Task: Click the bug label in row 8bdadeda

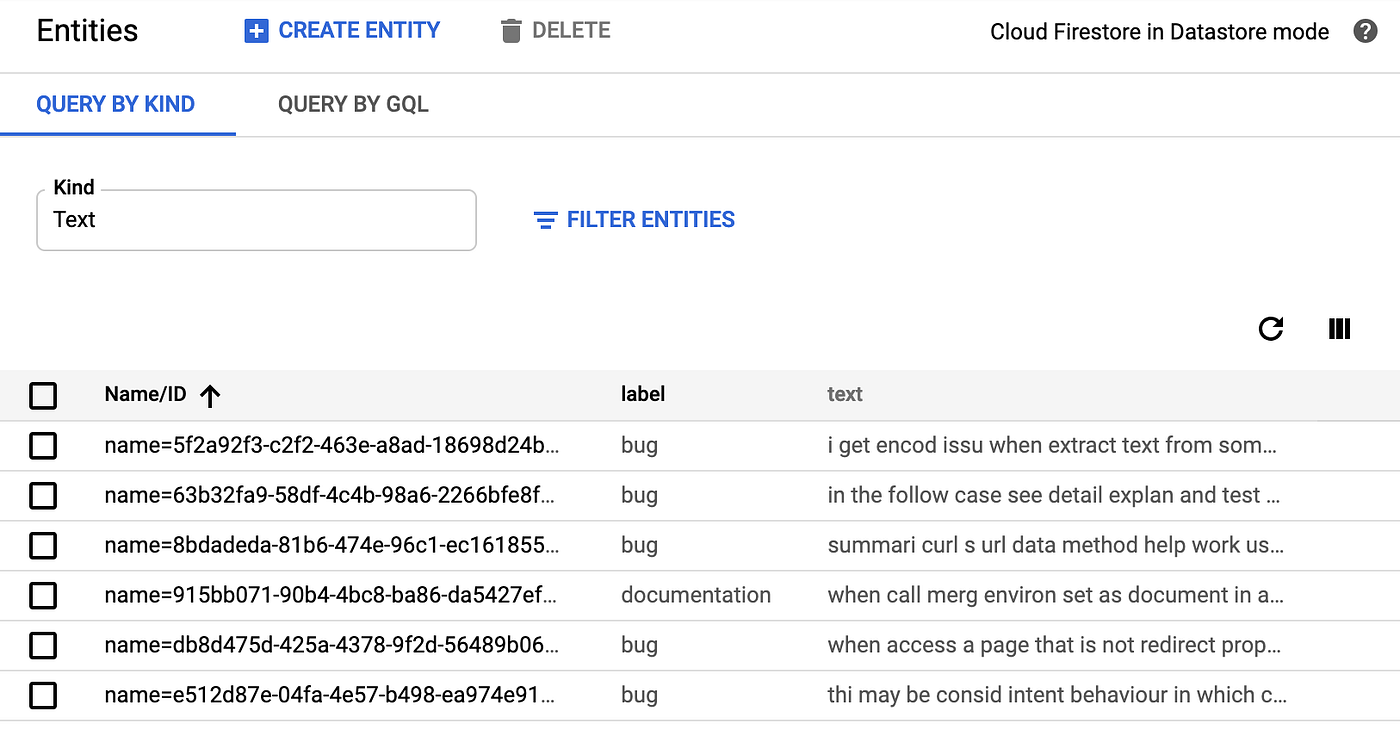Action: pos(639,546)
